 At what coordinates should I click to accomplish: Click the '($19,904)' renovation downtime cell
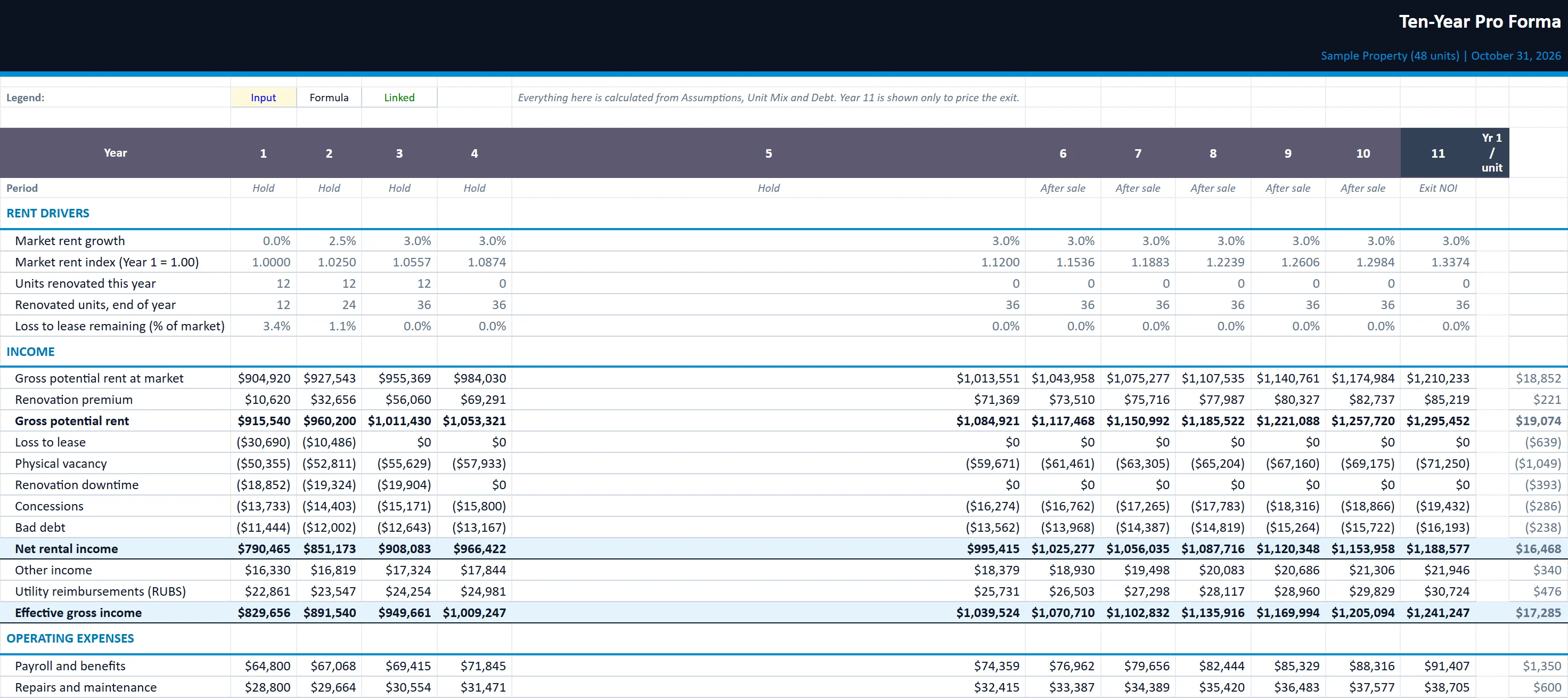click(x=399, y=485)
